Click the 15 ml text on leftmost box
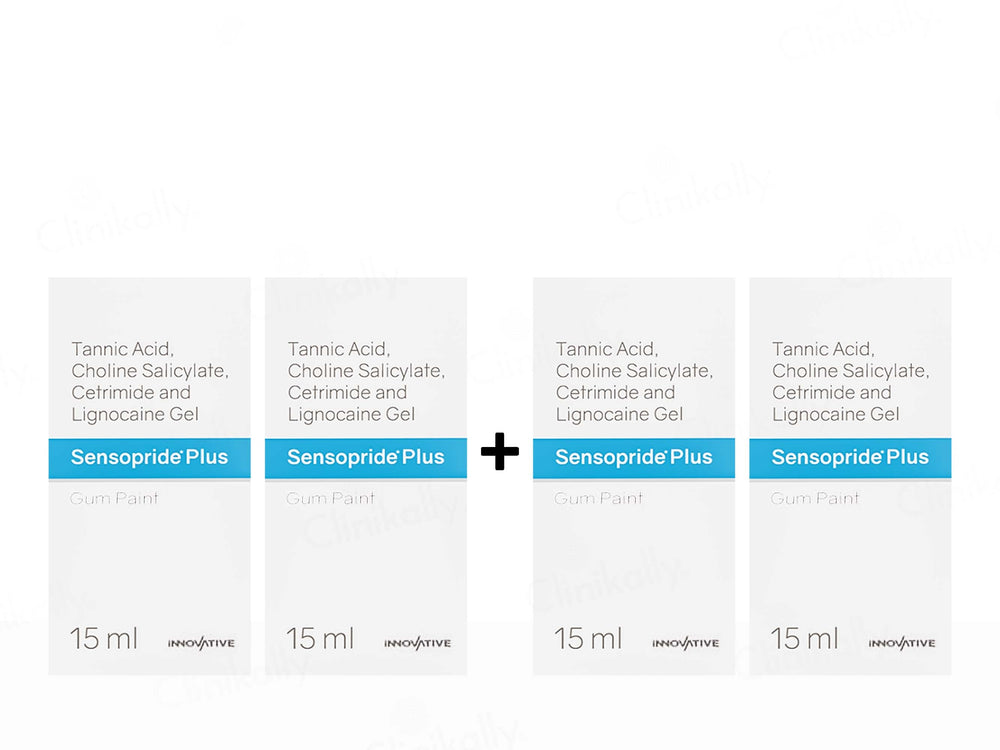This screenshot has width=1000, height=750. pyautogui.click(x=104, y=639)
